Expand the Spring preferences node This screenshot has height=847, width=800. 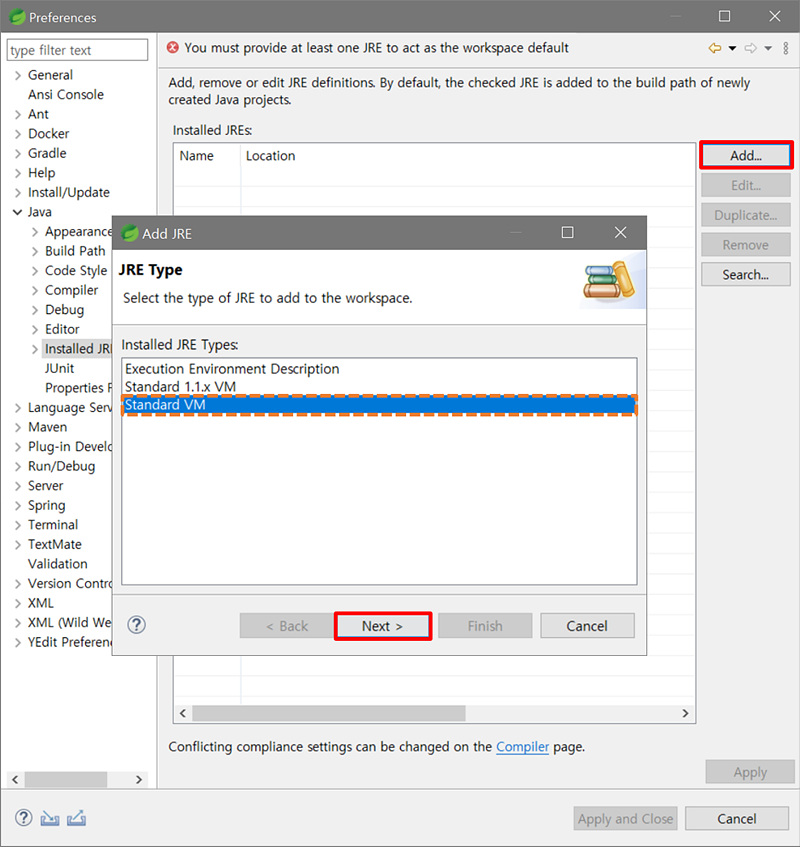(x=18, y=506)
